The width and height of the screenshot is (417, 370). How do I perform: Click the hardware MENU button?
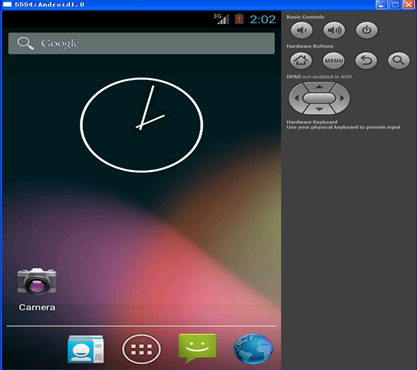tap(334, 61)
